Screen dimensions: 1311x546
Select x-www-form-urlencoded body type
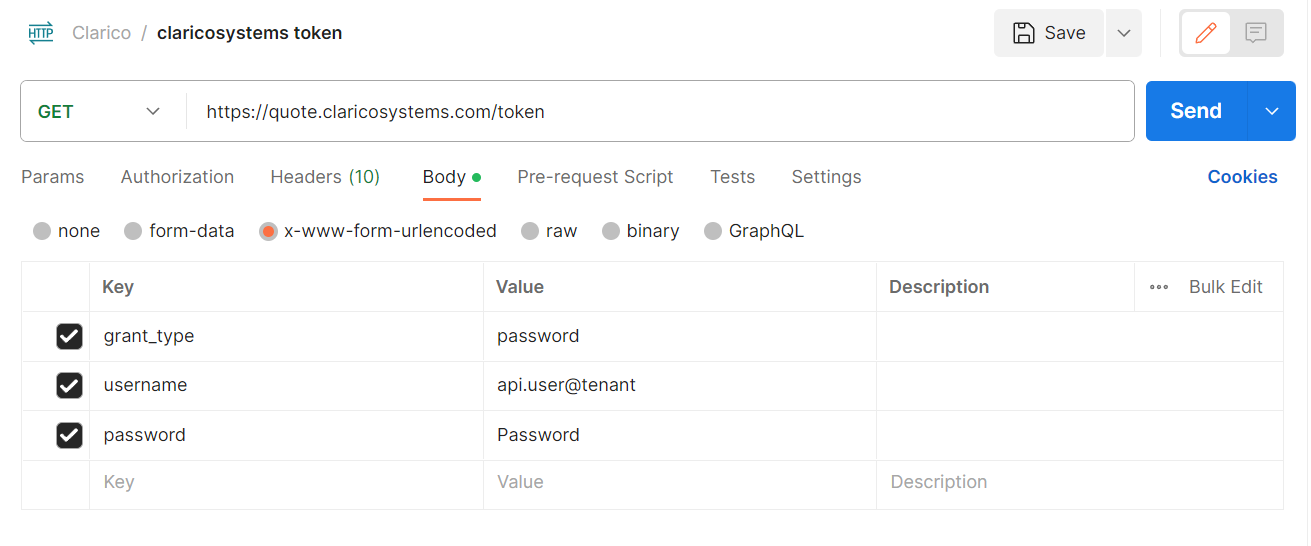(x=268, y=231)
